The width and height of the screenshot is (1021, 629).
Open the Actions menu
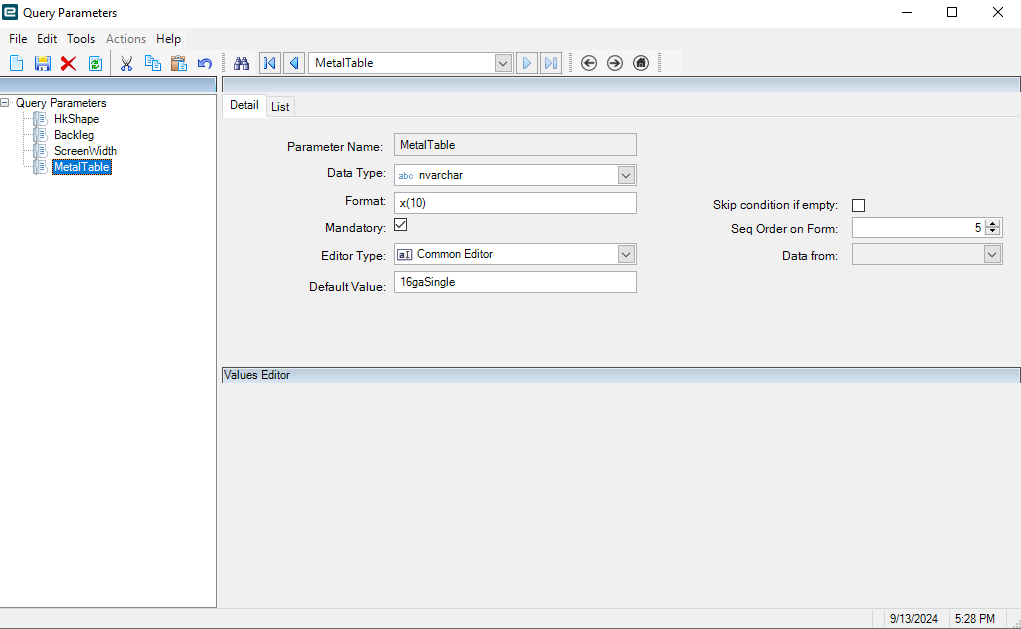pyautogui.click(x=126, y=39)
